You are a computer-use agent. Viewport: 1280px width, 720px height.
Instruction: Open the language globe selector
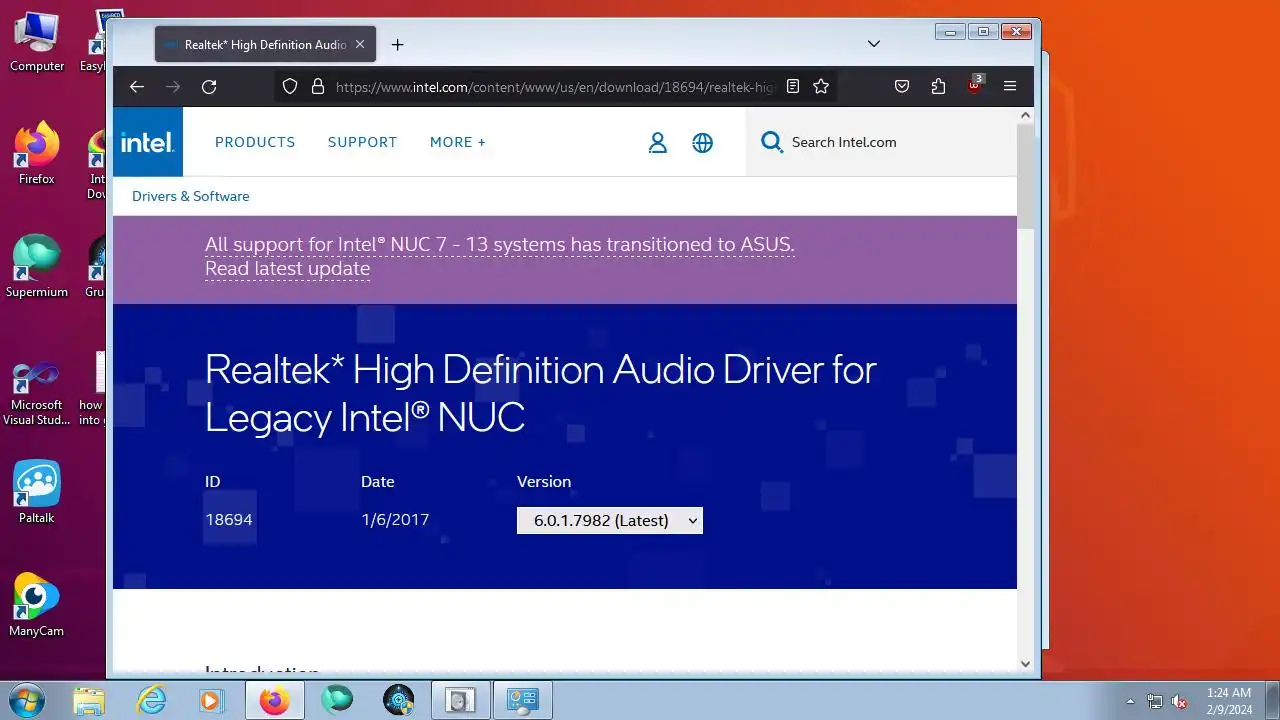703,142
